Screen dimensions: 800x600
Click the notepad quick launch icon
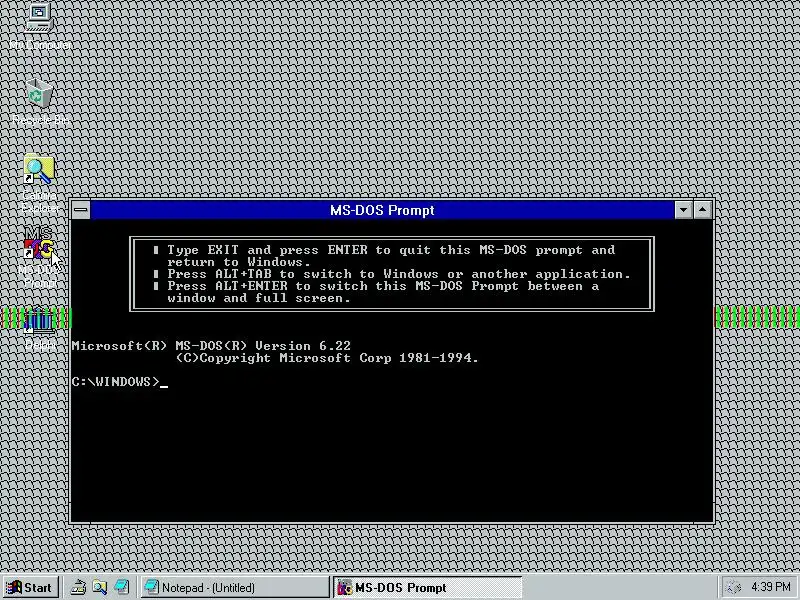pos(121,587)
